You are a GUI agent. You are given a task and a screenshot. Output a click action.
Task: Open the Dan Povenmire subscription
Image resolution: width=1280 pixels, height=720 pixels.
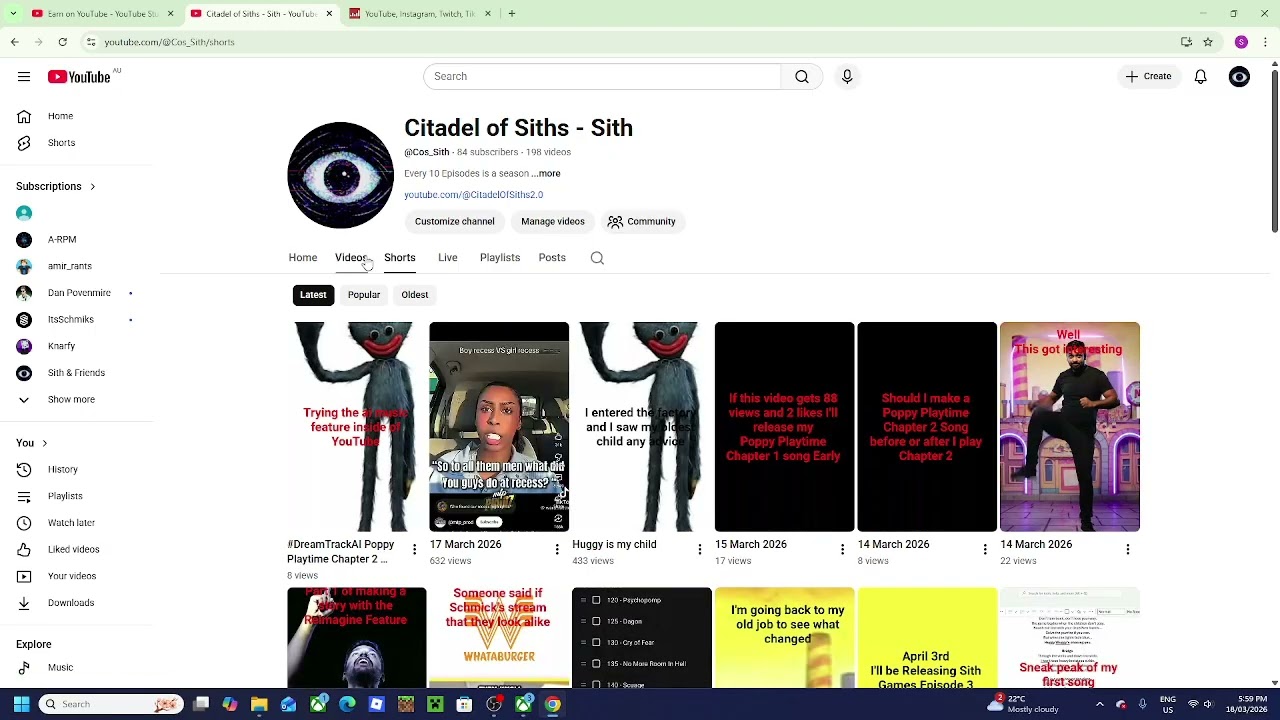pos(78,293)
